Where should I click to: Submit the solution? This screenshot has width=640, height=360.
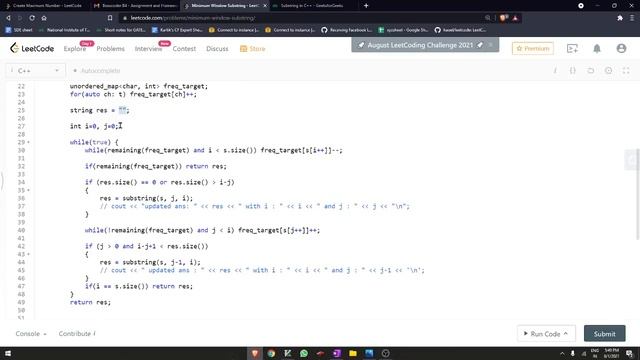pyautogui.click(x=604, y=333)
